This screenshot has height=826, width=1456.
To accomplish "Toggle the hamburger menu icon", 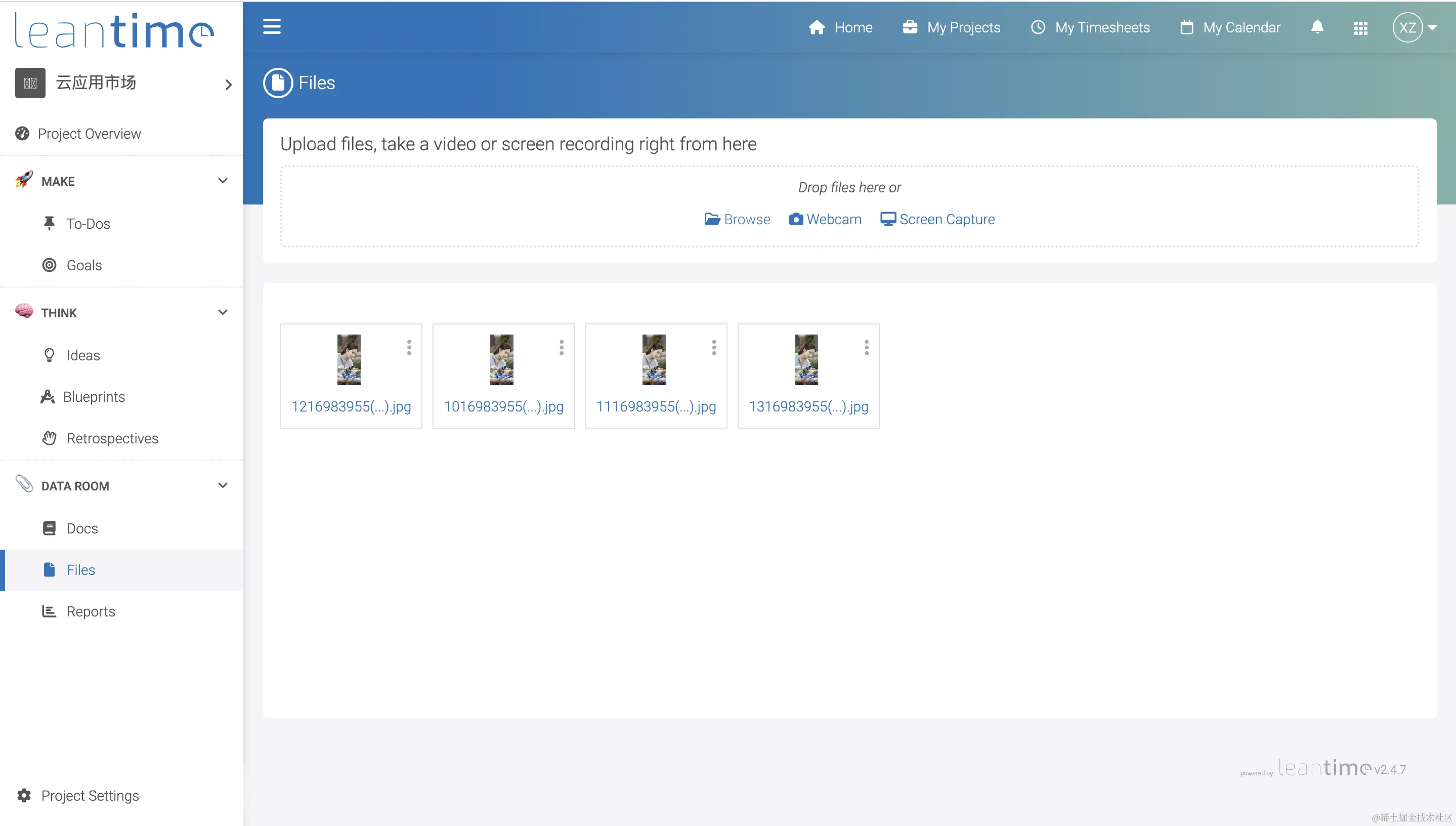I will 272,27.
